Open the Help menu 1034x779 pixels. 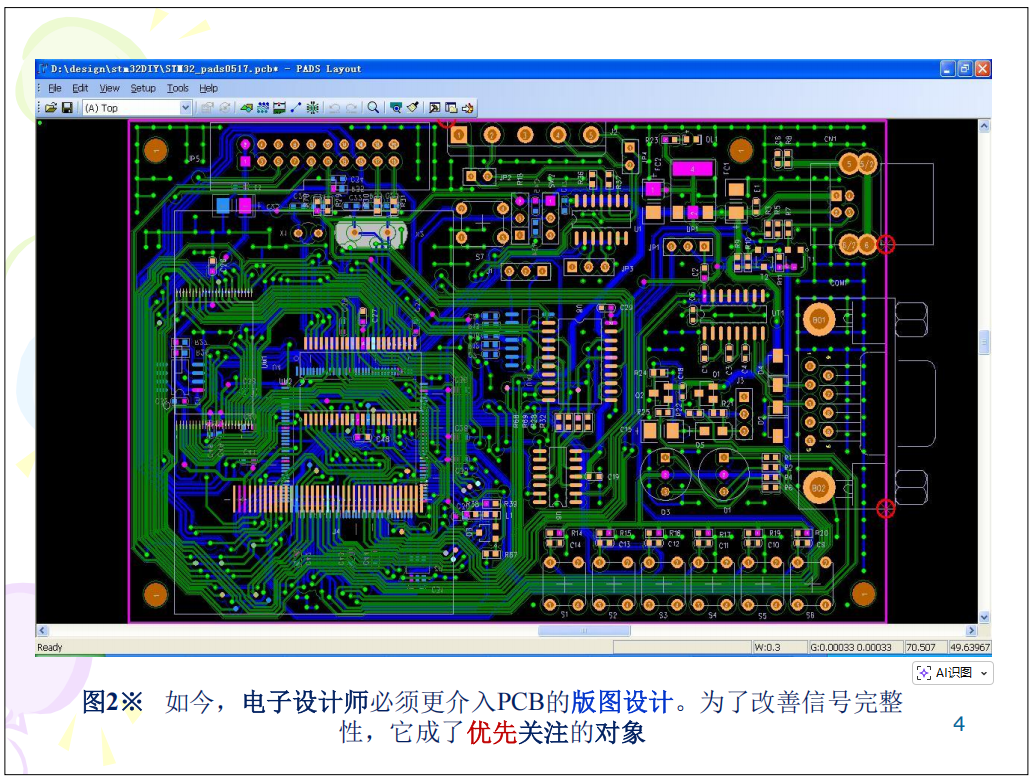click(208, 88)
